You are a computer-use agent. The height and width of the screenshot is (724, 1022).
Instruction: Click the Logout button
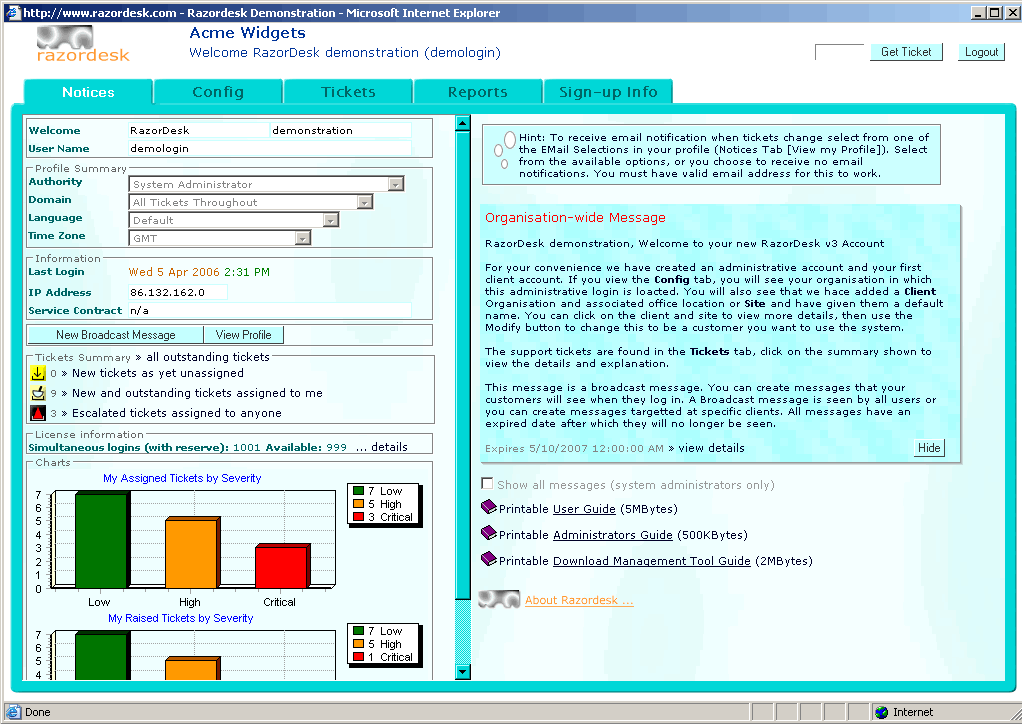[981, 52]
